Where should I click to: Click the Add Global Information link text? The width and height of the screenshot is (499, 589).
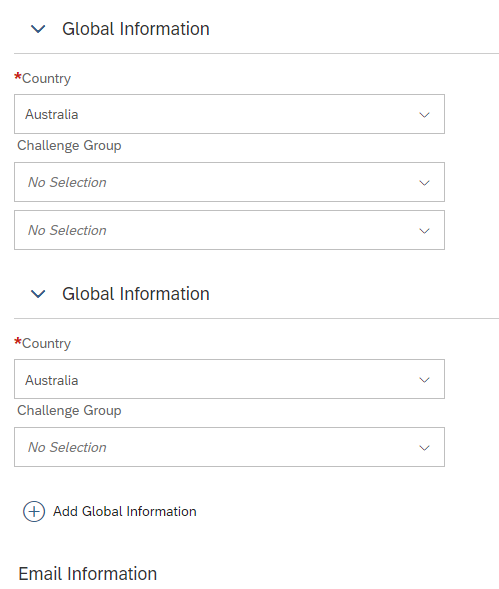pos(124,512)
